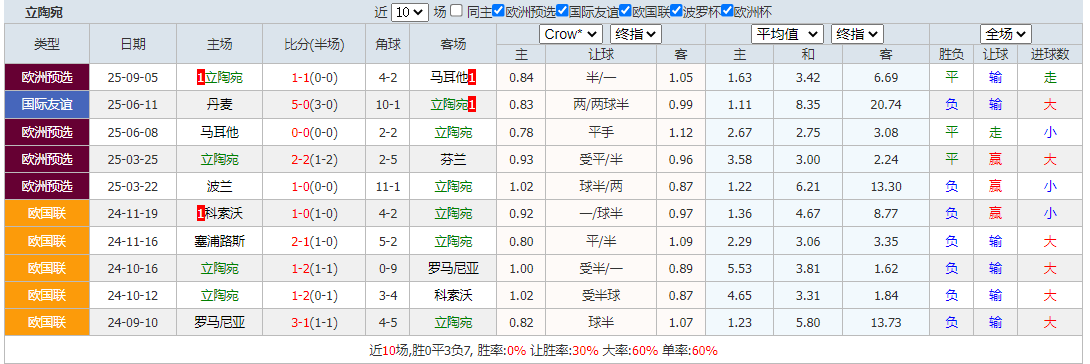Open the 平均值 odds dropdown
This screenshot has width=1090, height=364.
(788, 34)
